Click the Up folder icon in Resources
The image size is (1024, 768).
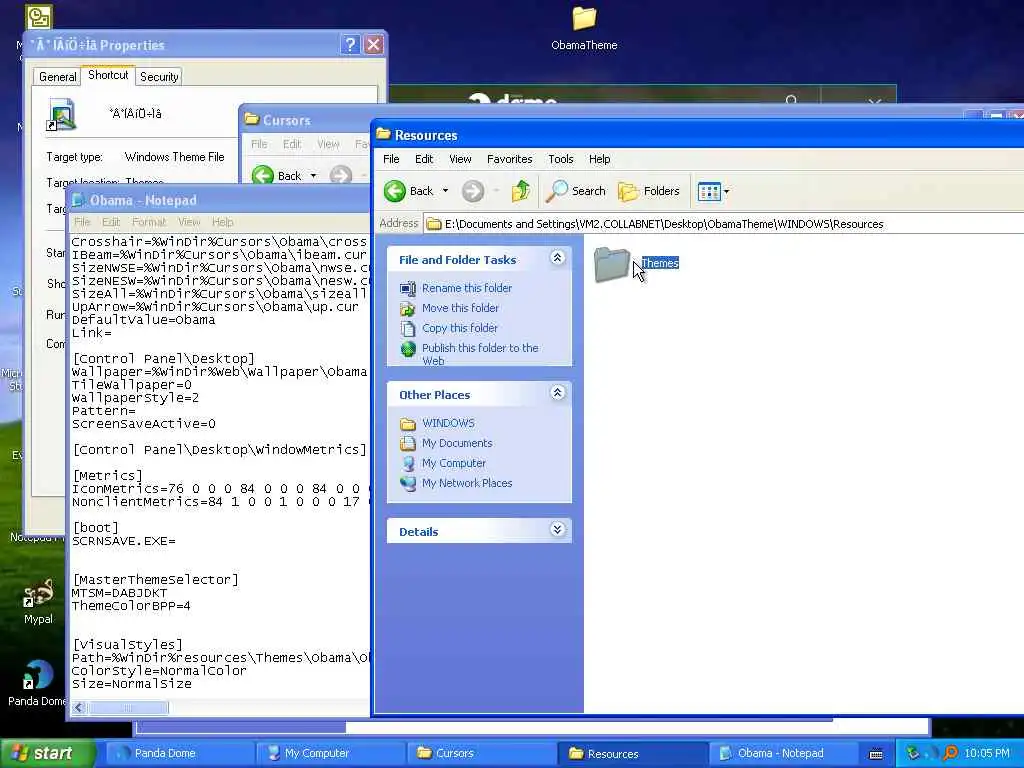[x=520, y=191]
